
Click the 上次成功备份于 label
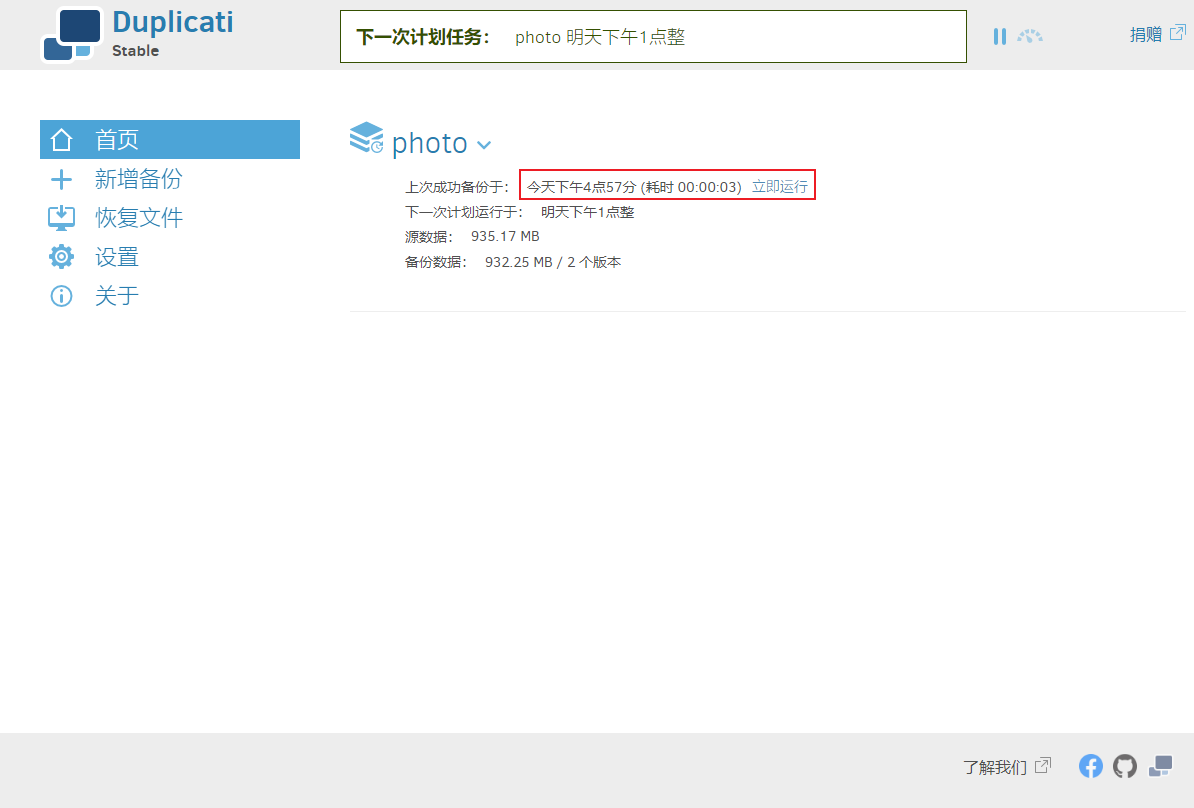click(x=457, y=187)
